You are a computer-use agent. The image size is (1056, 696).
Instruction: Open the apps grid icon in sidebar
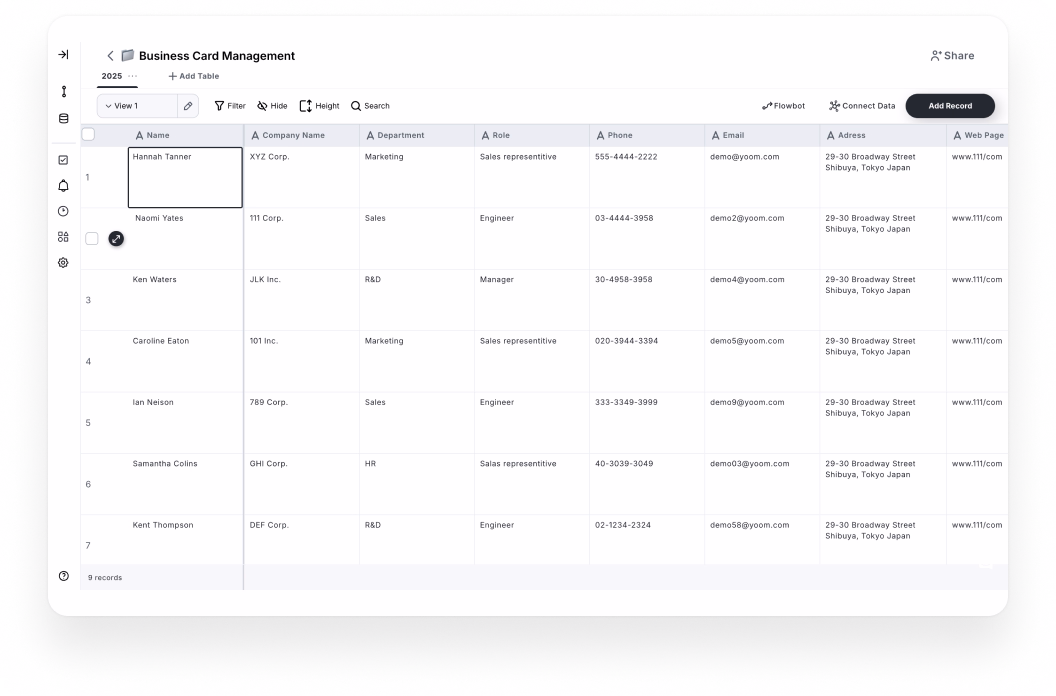(x=63, y=237)
